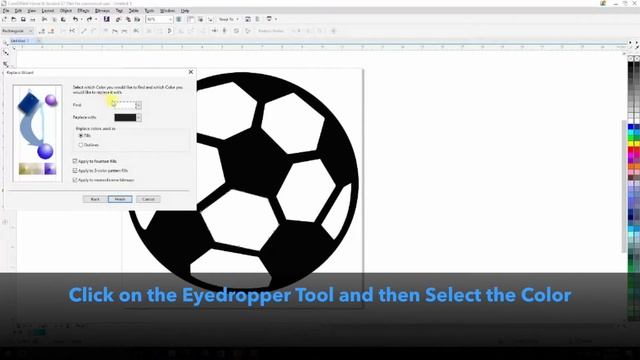Toggle the Show grid icon
The image size is (640, 360).
point(200,19)
